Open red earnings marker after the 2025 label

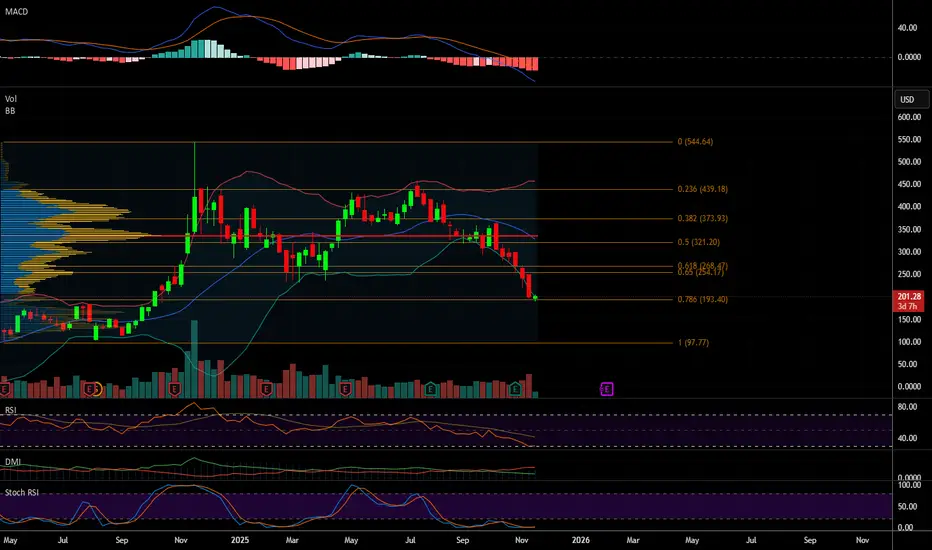click(266, 389)
